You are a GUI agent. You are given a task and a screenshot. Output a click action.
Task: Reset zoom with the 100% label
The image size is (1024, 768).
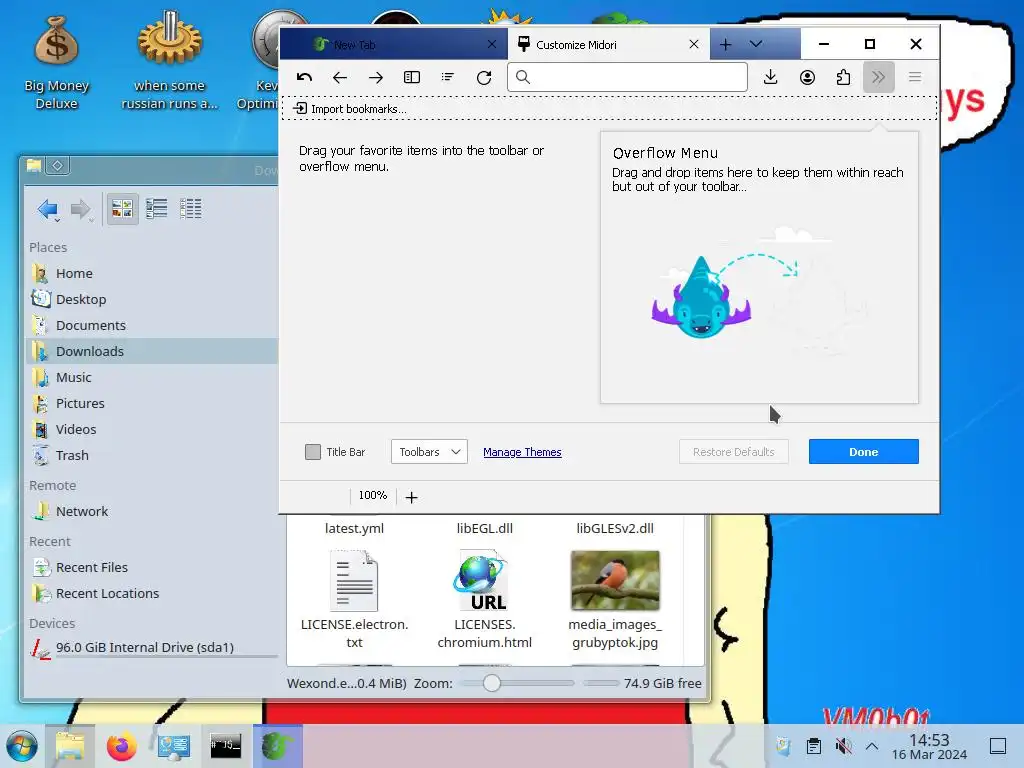click(373, 496)
